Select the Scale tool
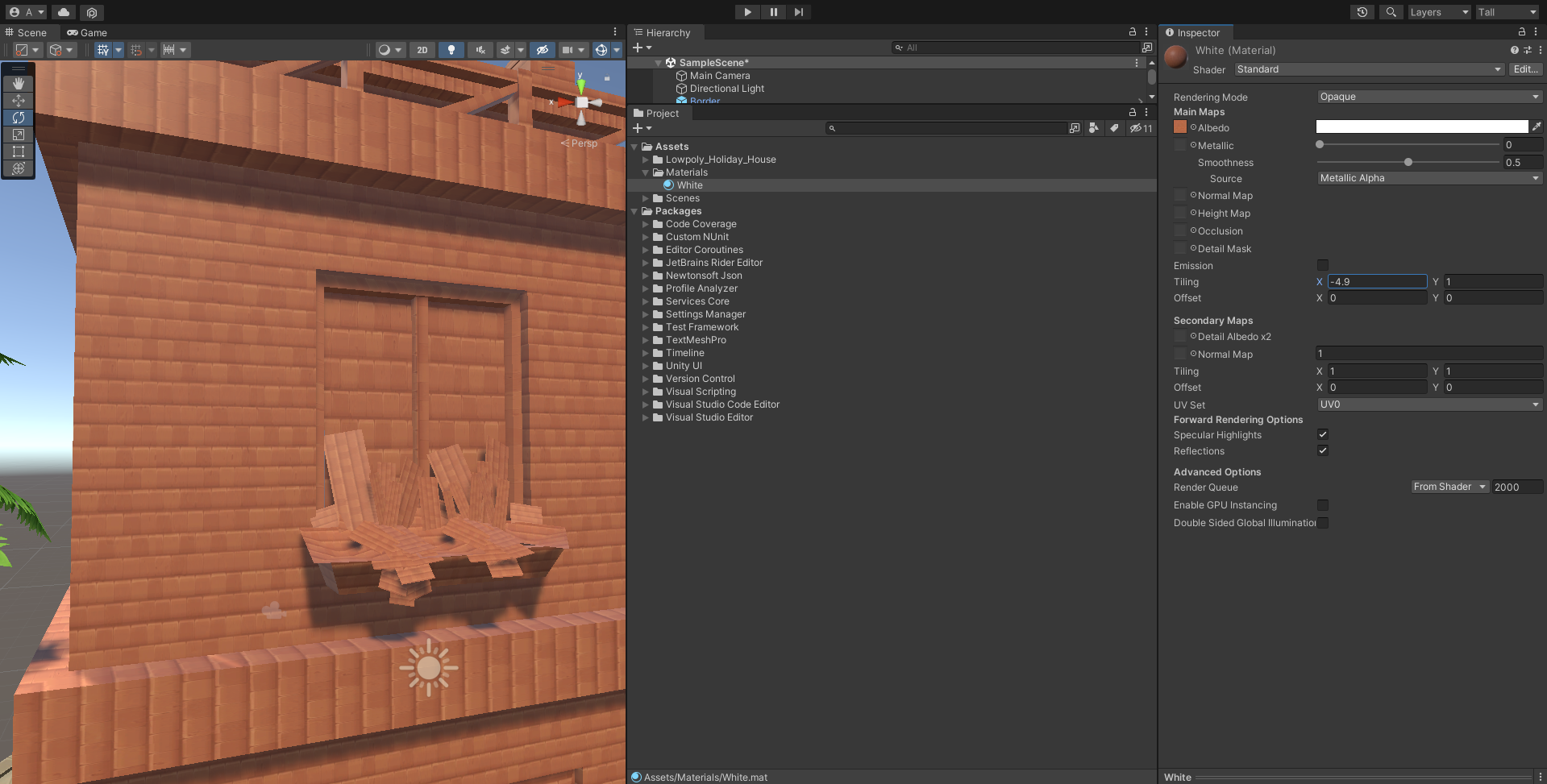Screen dimensions: 1547x784 [19, 135]
